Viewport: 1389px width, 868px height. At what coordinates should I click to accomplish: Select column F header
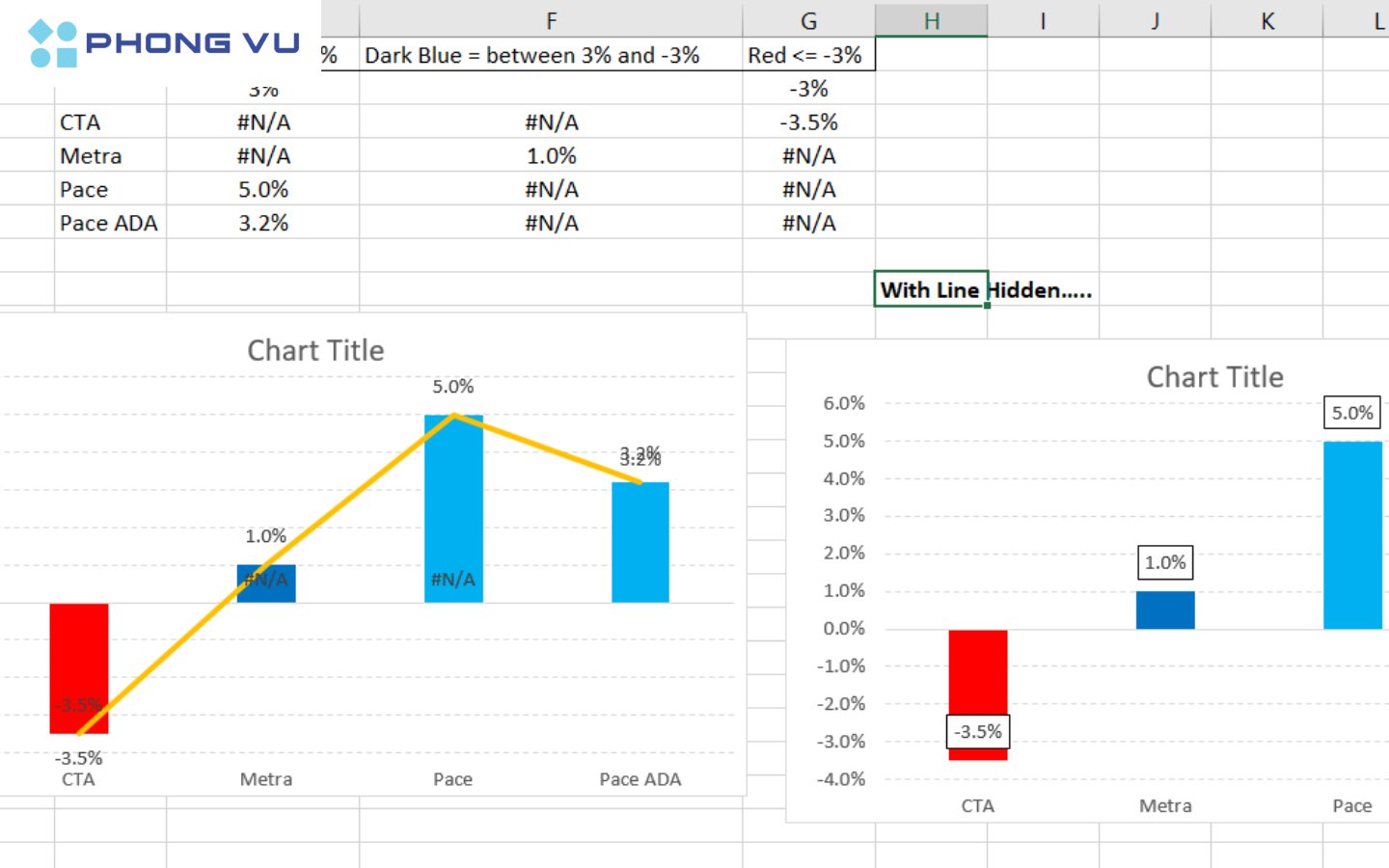tap(551, 20)
